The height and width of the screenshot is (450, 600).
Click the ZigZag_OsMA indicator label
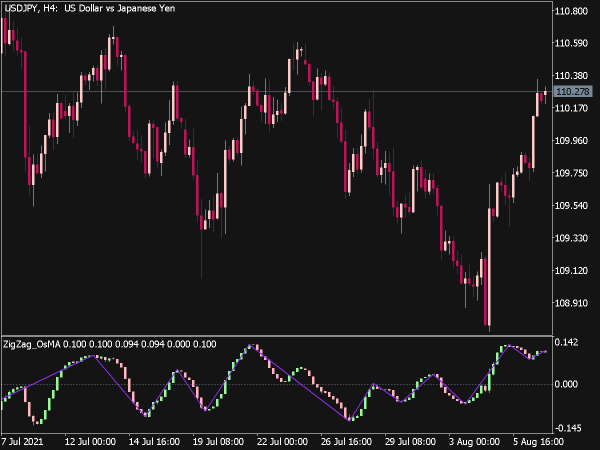(x=109, y=344)
